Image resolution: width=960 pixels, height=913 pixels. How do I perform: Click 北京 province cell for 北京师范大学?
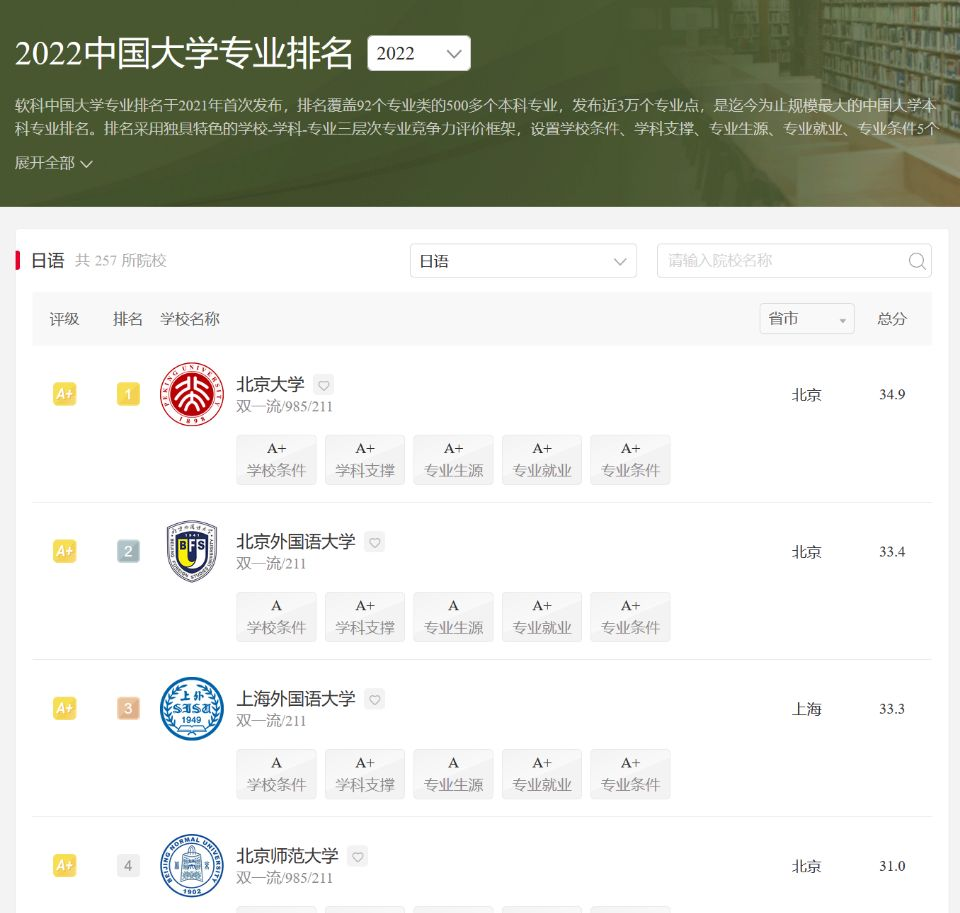806,866
